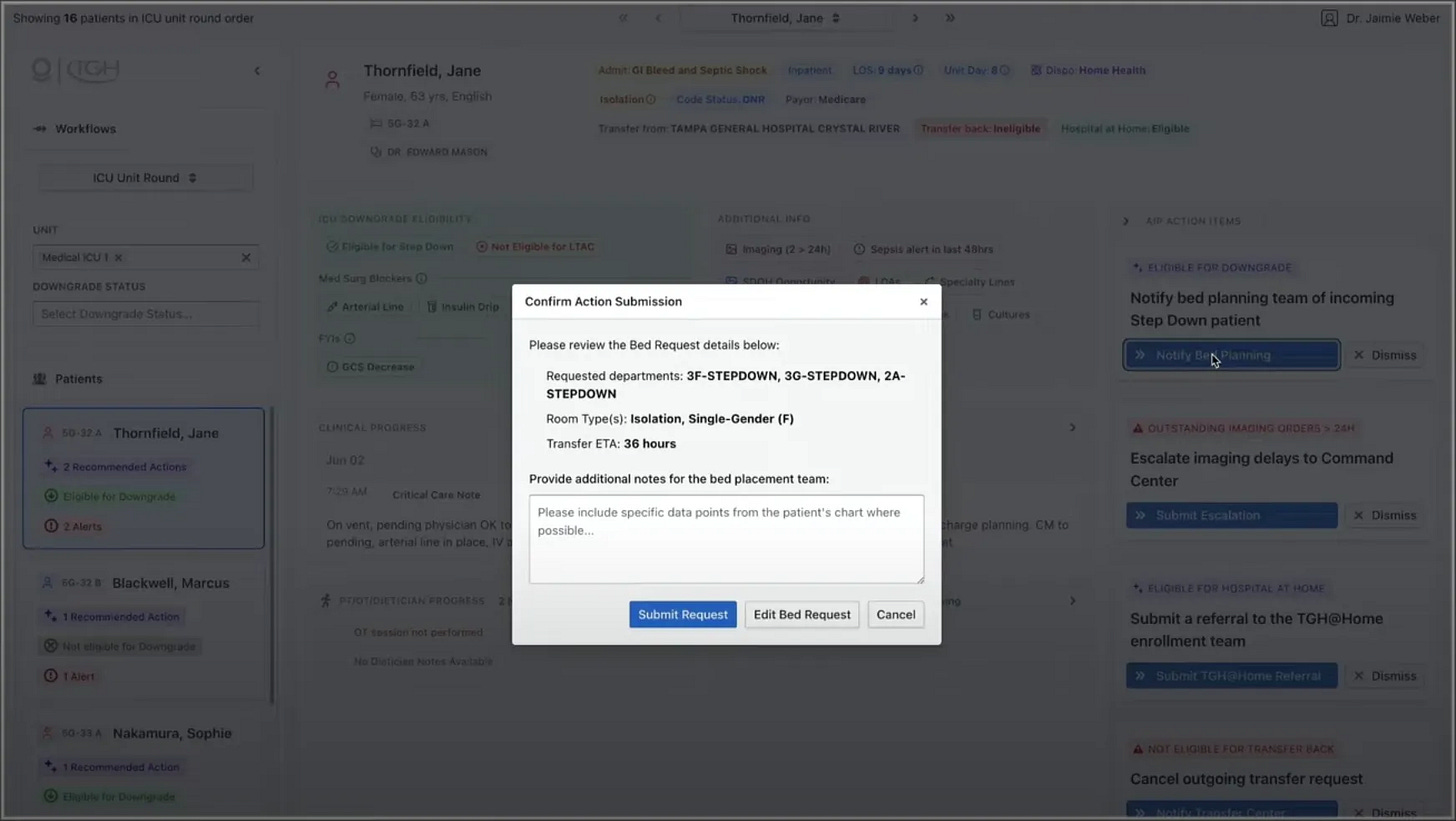This screenshot has height=821, width=1456.
Task: Click the Hospital at Home: Eligible tag
Action: click(x=1125, y=128)
